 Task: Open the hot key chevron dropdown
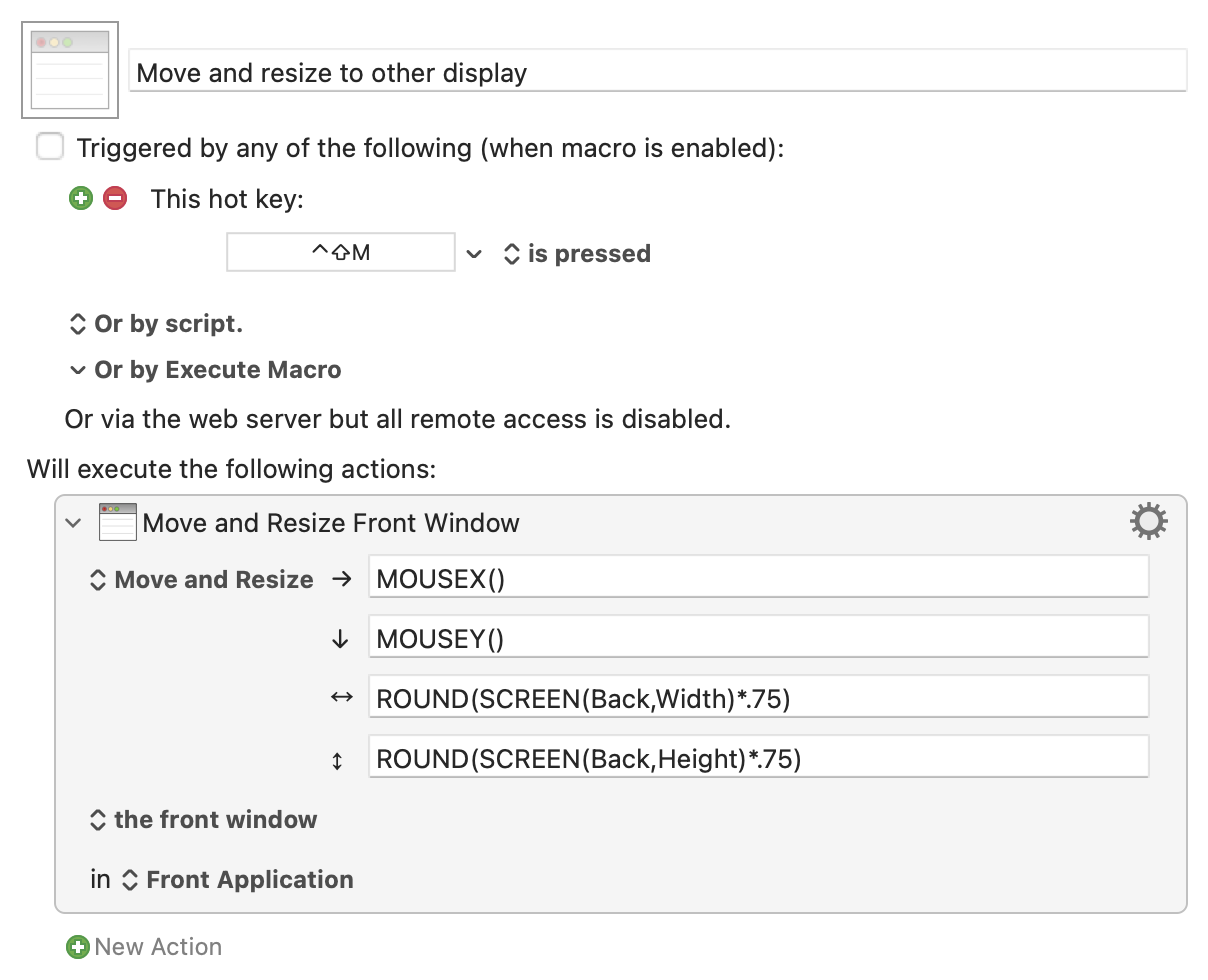click(474, 254)
